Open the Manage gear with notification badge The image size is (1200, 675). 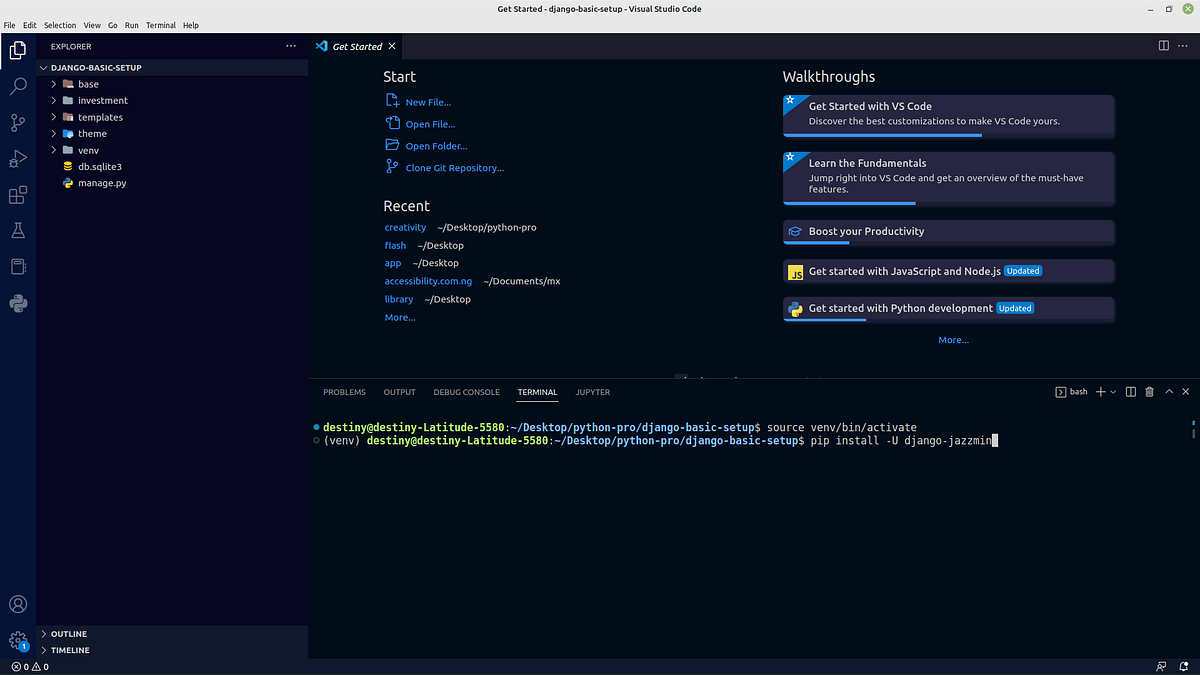pos(18,640)
